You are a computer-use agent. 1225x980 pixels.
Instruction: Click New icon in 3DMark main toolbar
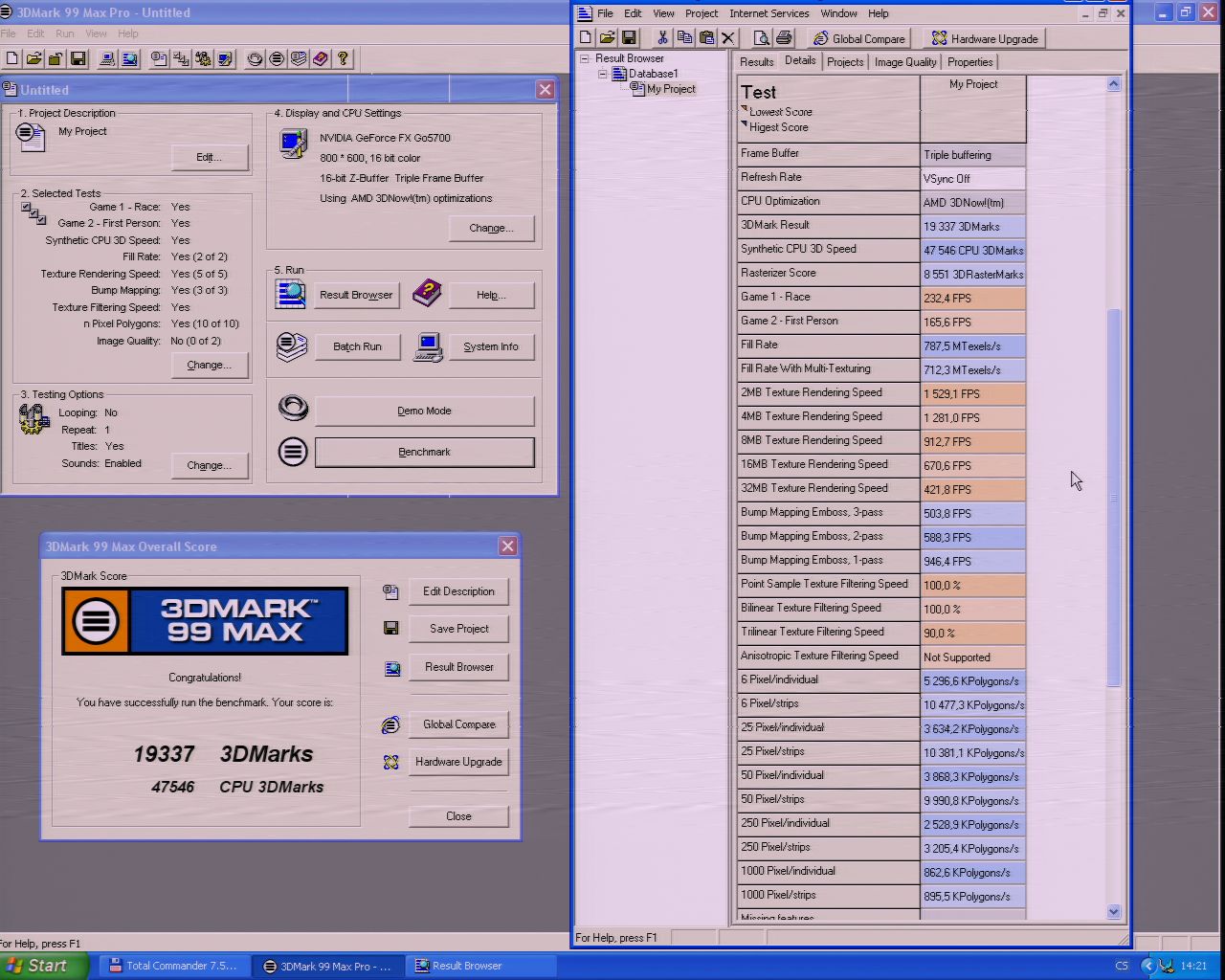tap(12, 58)
